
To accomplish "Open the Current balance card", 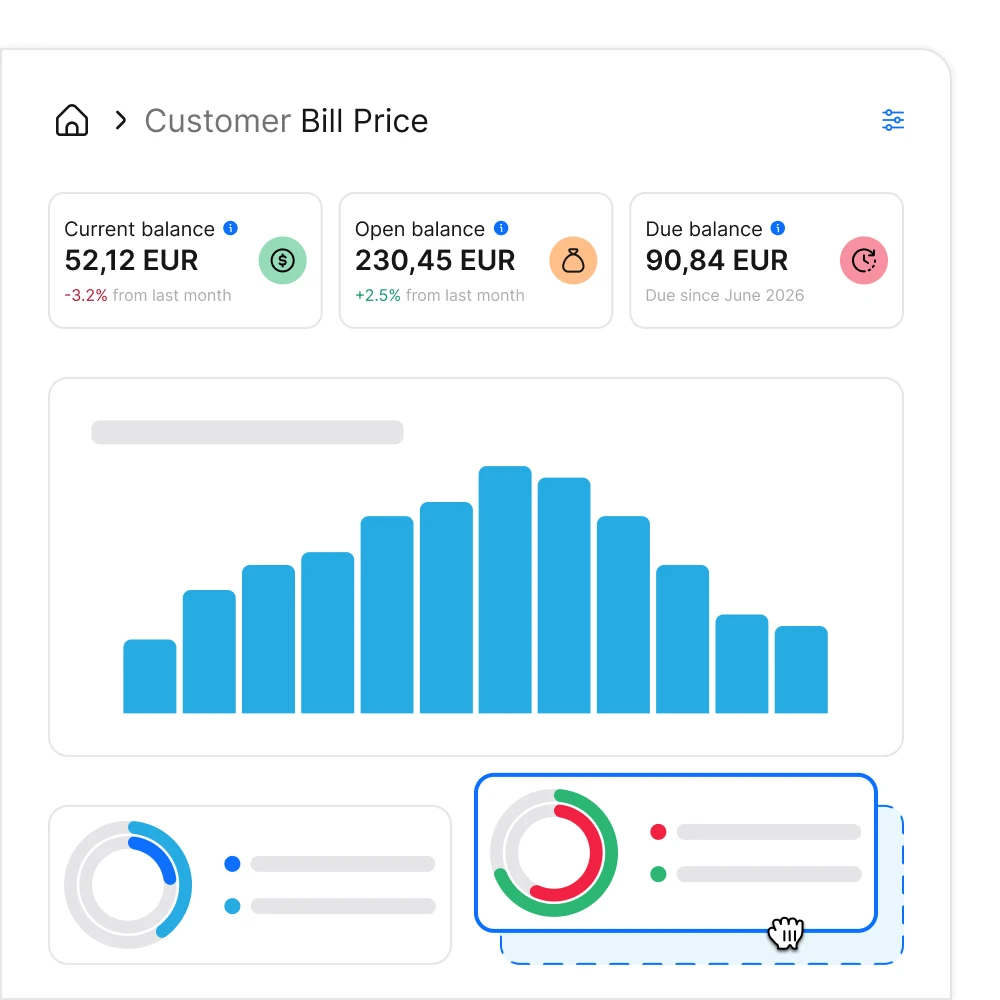I will click(186, 260).
